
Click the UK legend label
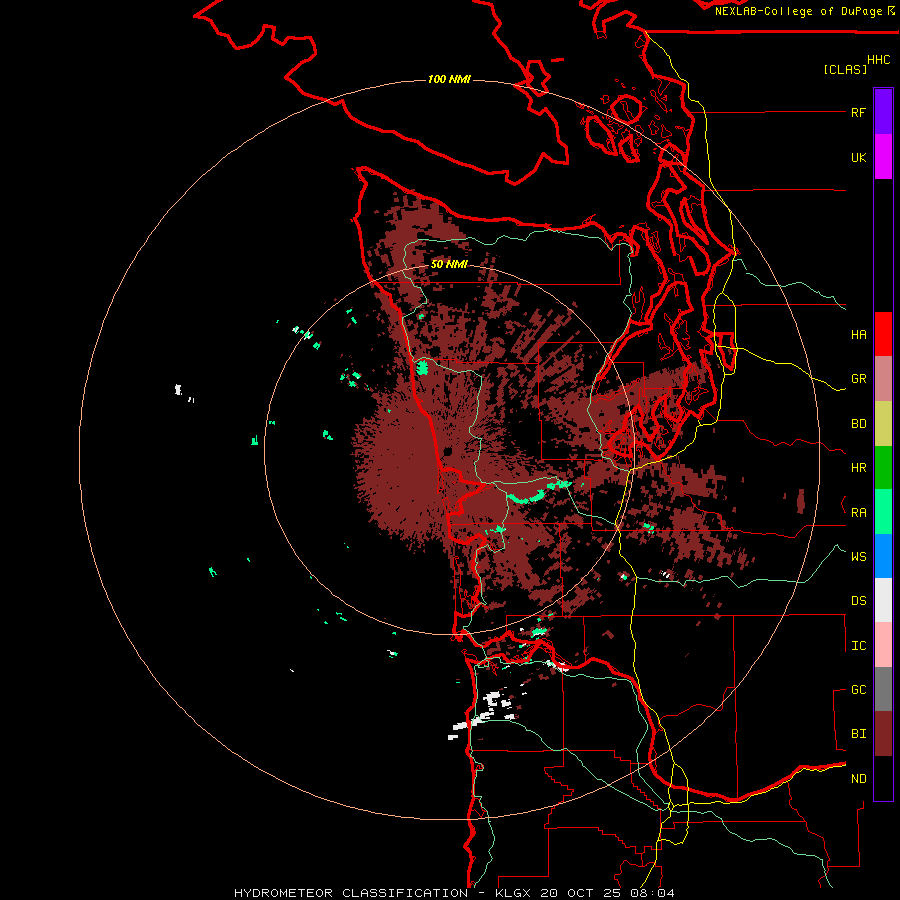point(858,158)
